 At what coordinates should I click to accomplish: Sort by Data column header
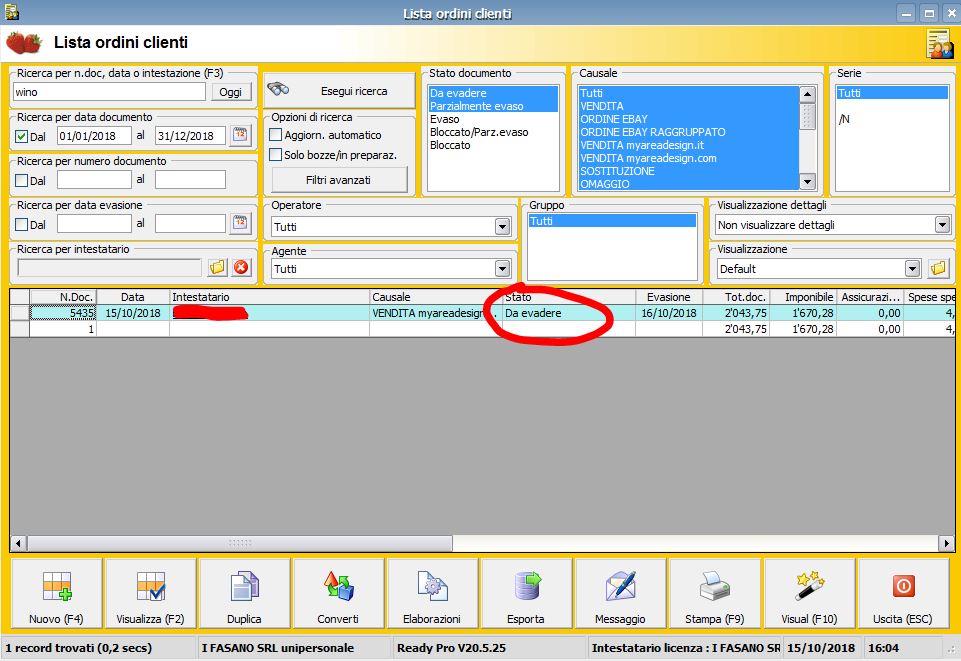(x=133, y=297)
